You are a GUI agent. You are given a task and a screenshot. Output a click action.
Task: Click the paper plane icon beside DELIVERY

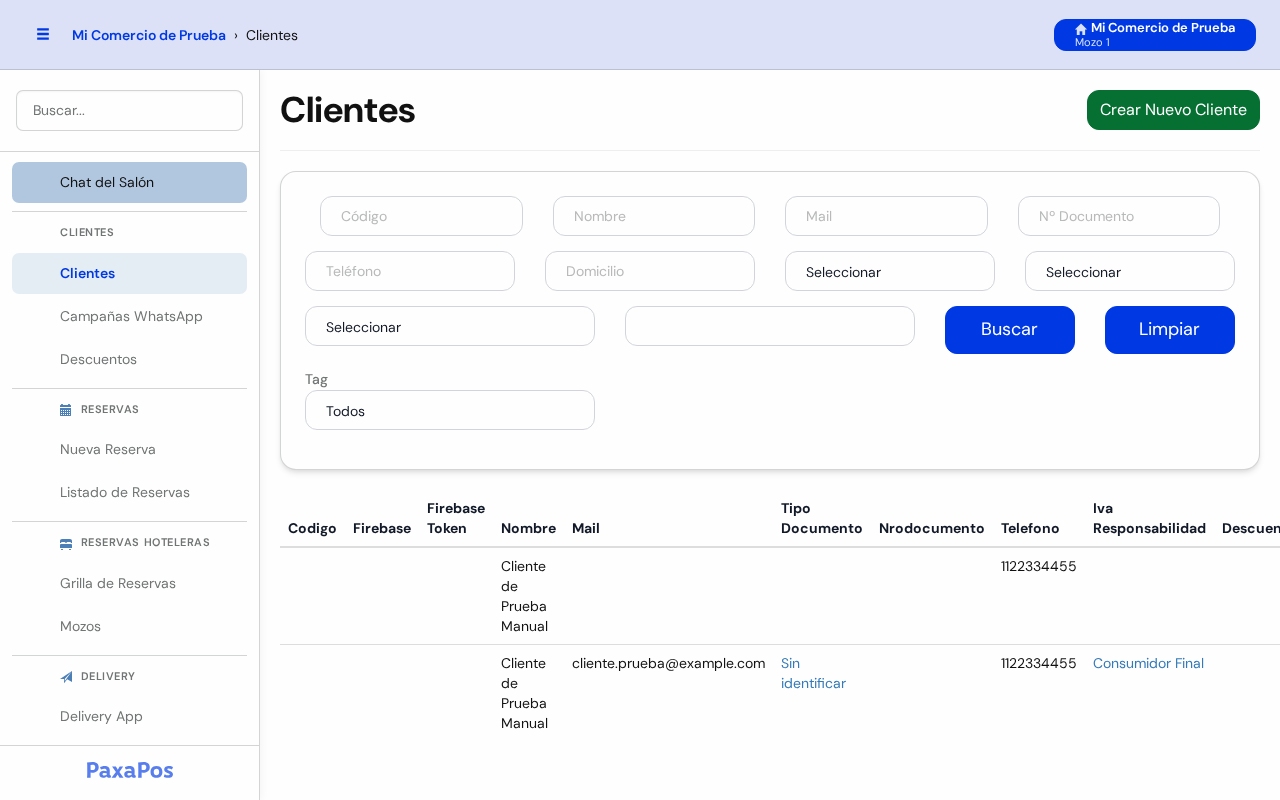pos(66,677)
